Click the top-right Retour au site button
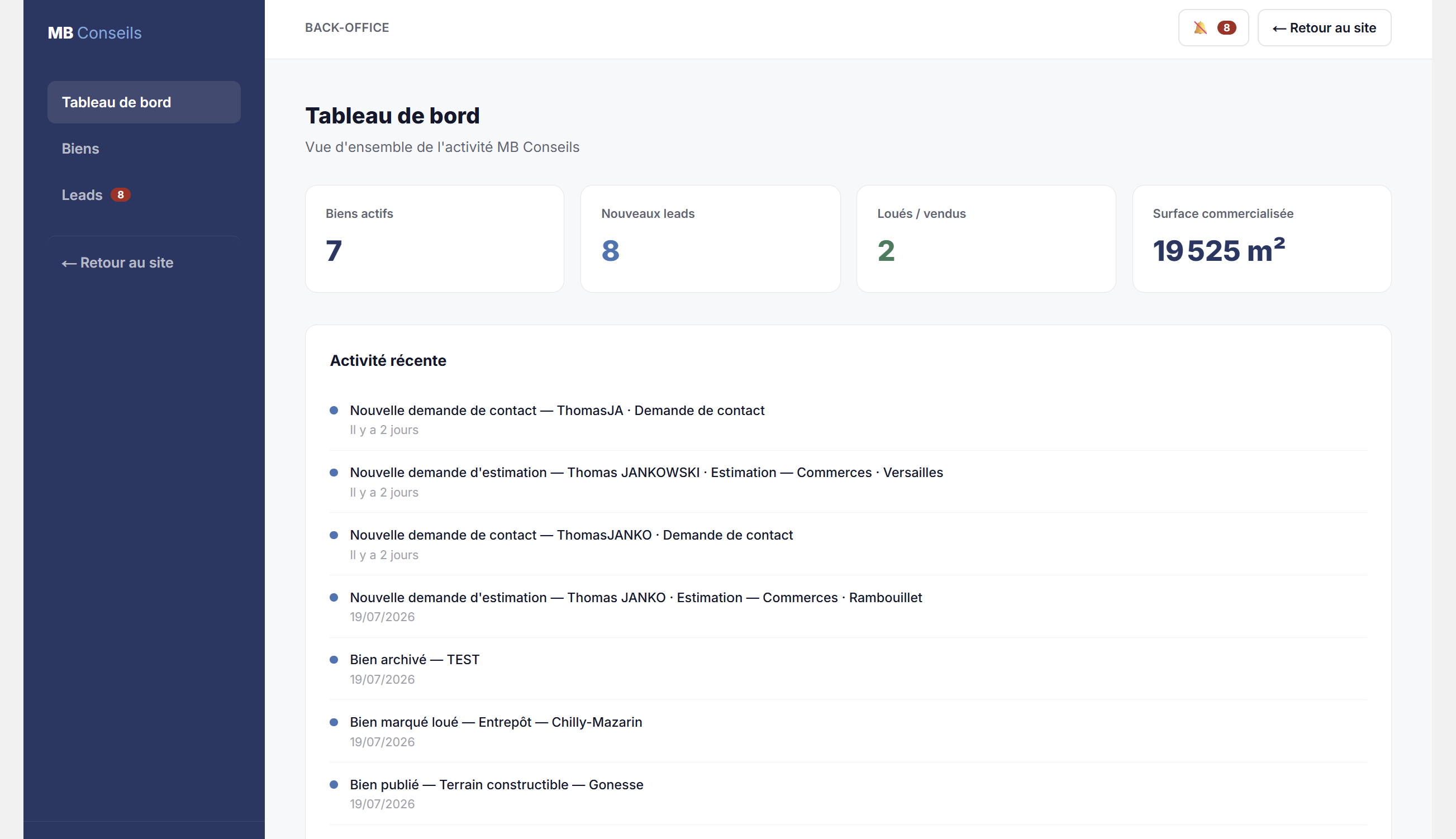 (x=1324, y=28)
